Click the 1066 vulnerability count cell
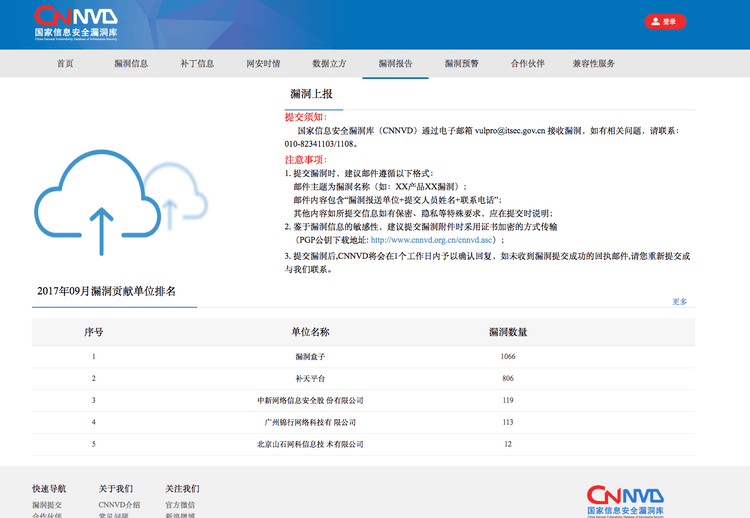Viewport: 750px width, 518px height. pos(508,357)
